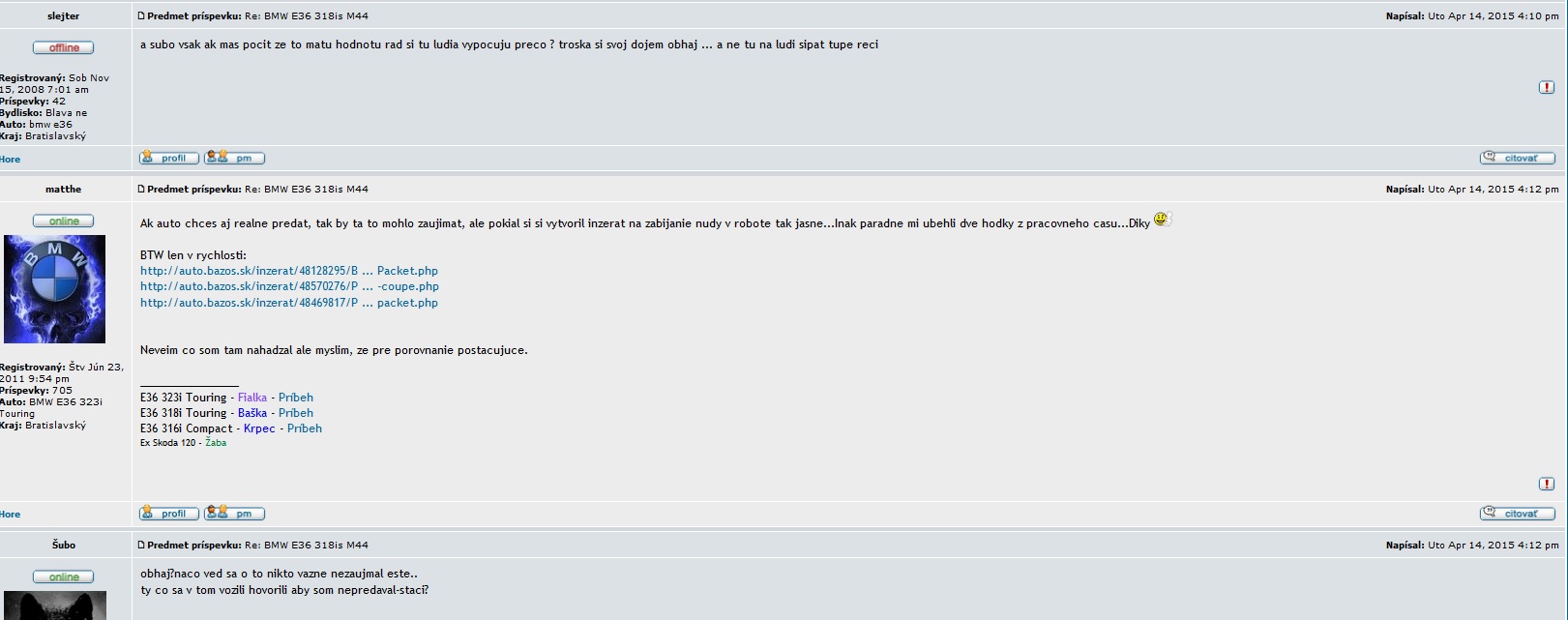Click the small post icon on slejter's post header
The height and width of the screenshot is (620, 1568).
(x=142, y=16)
